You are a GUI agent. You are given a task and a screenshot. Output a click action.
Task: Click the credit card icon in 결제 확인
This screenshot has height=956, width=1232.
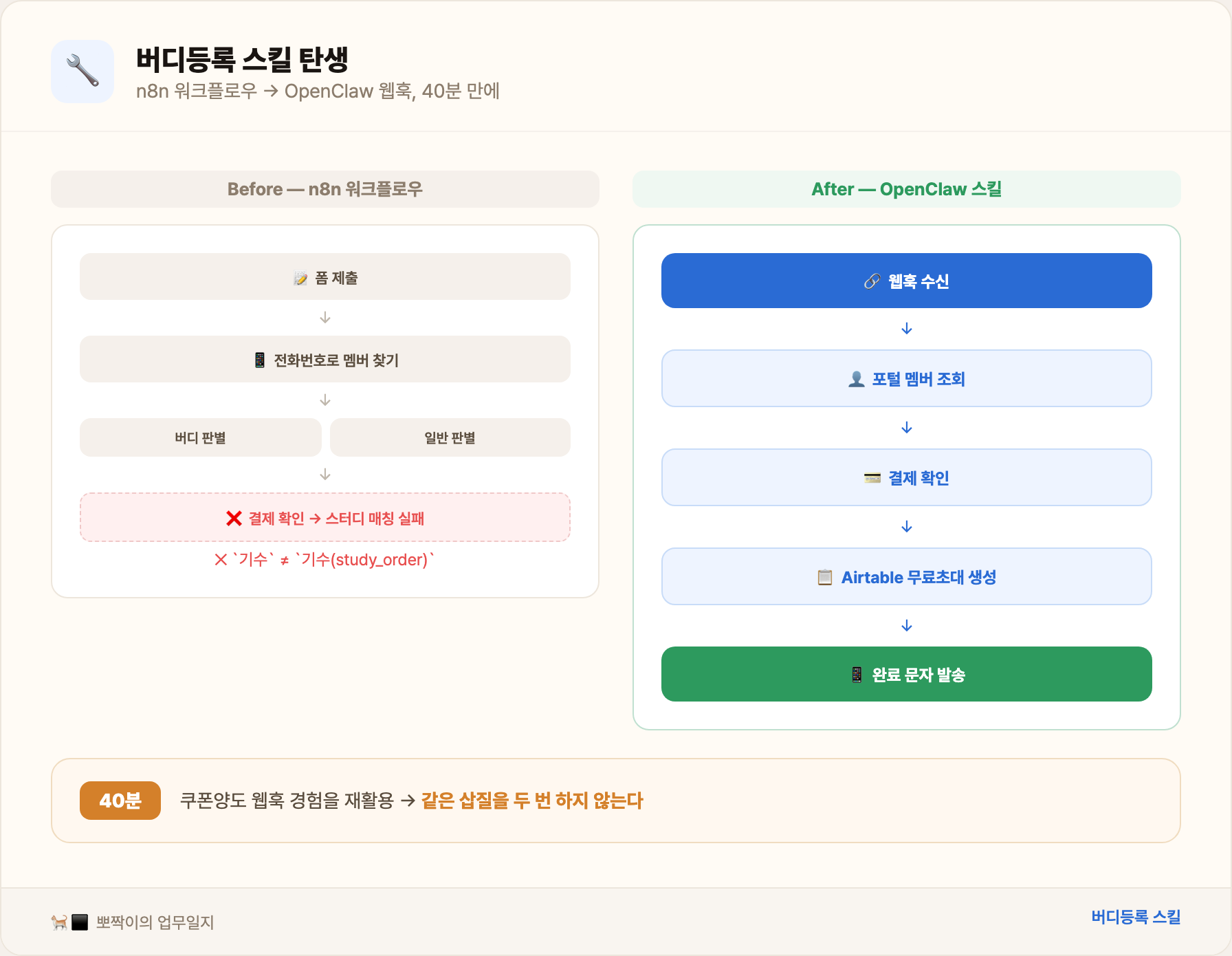871,477
